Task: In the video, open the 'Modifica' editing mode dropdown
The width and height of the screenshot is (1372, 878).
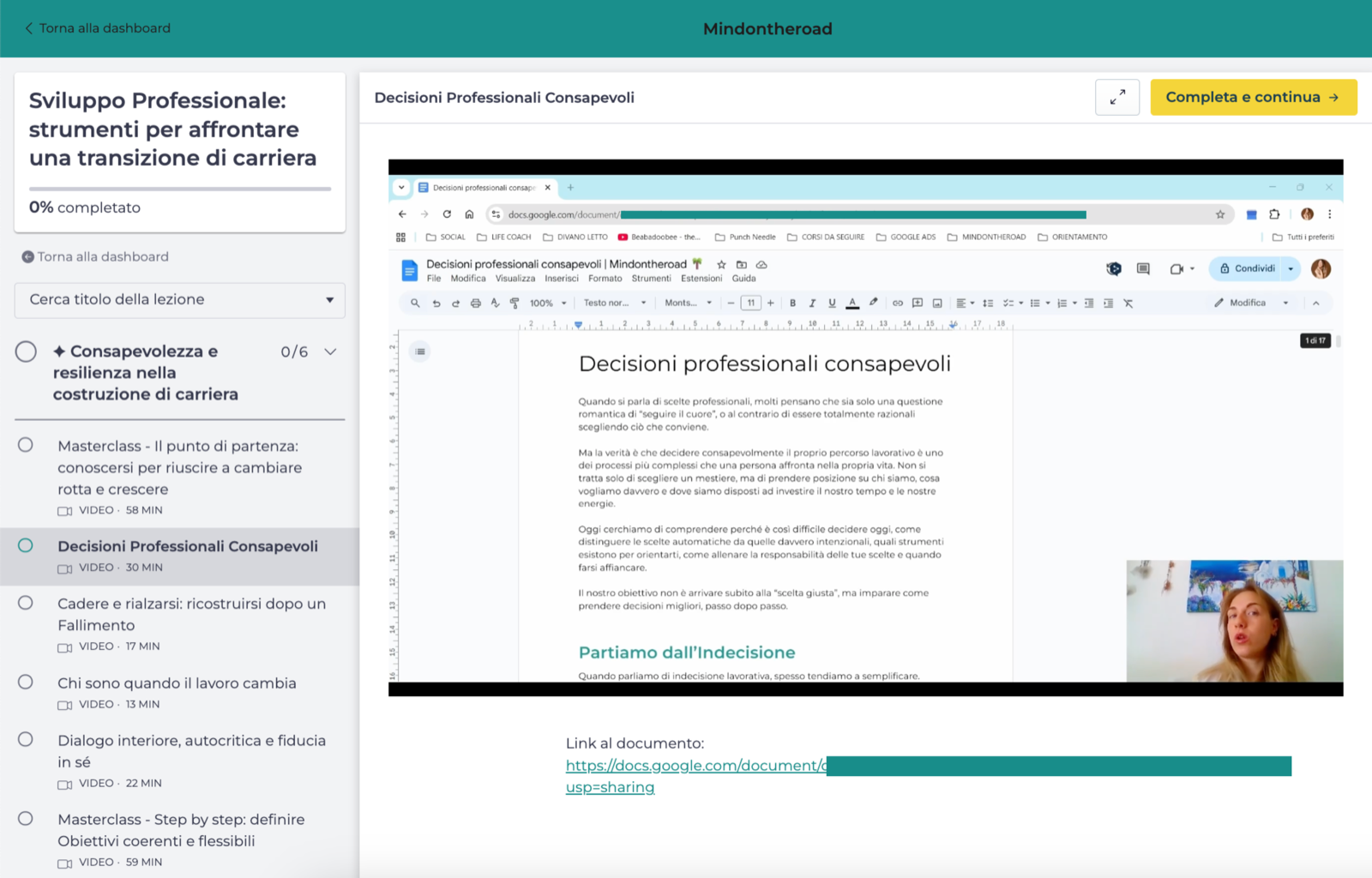Action: coord(1252,303)
